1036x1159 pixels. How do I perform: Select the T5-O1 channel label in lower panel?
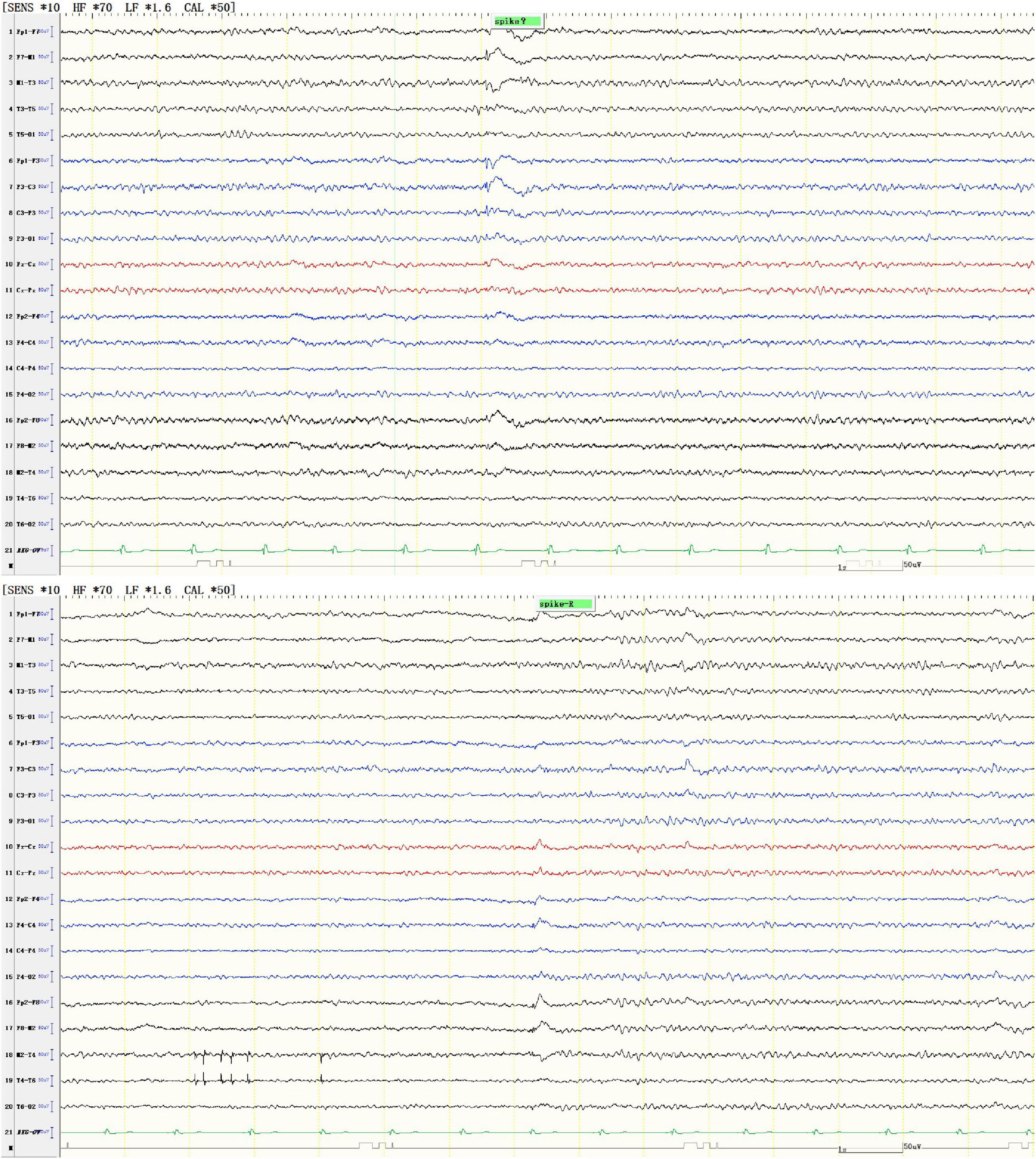[26, 717]
